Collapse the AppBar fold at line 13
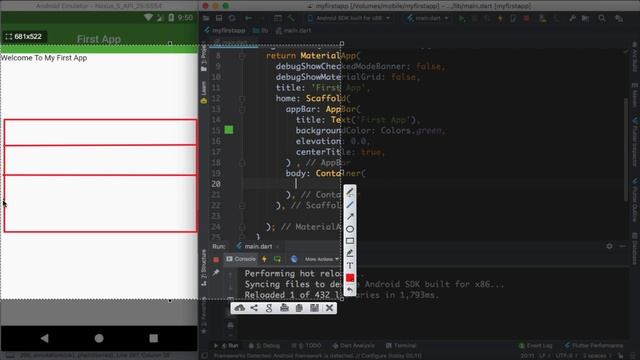This screenshot has height=360, width=640. [242, 109]
